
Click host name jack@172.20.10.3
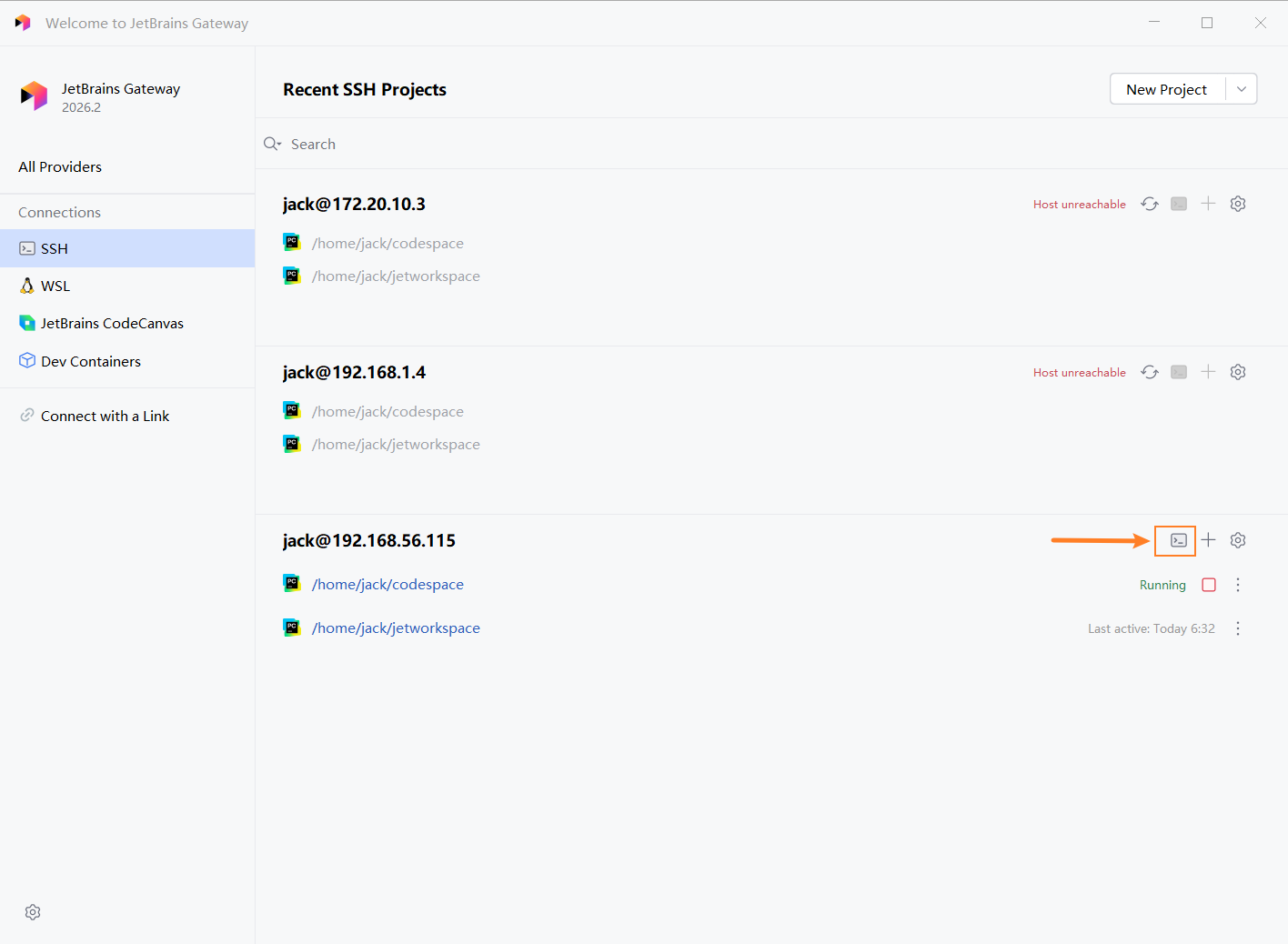pos(354,204)
